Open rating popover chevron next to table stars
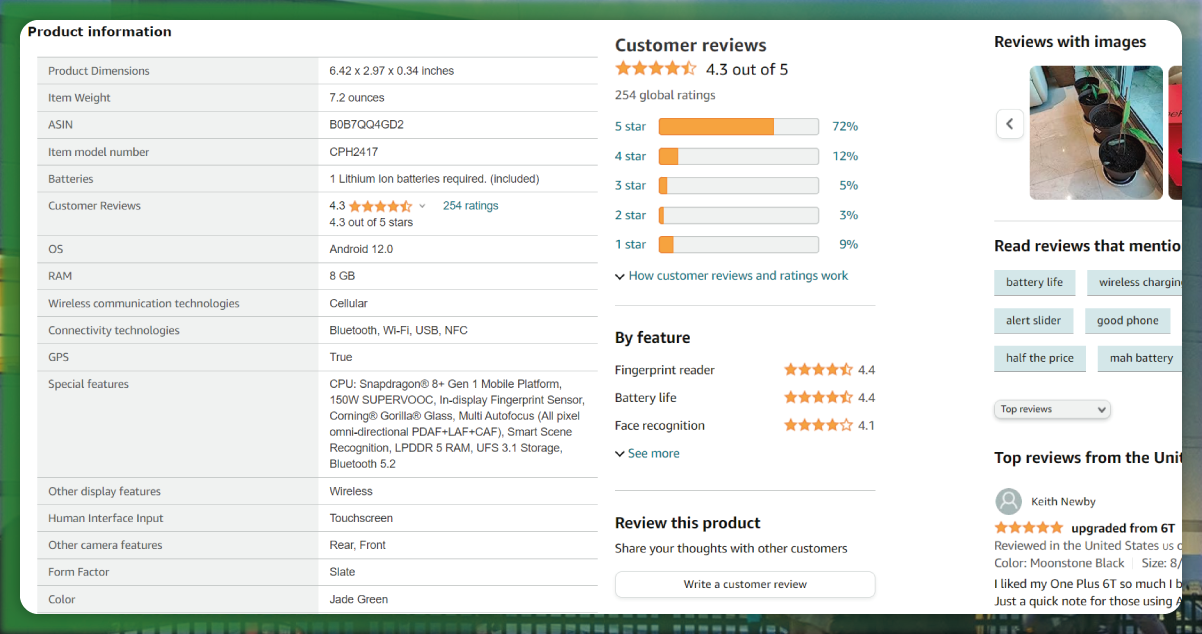 click(422, 206)
